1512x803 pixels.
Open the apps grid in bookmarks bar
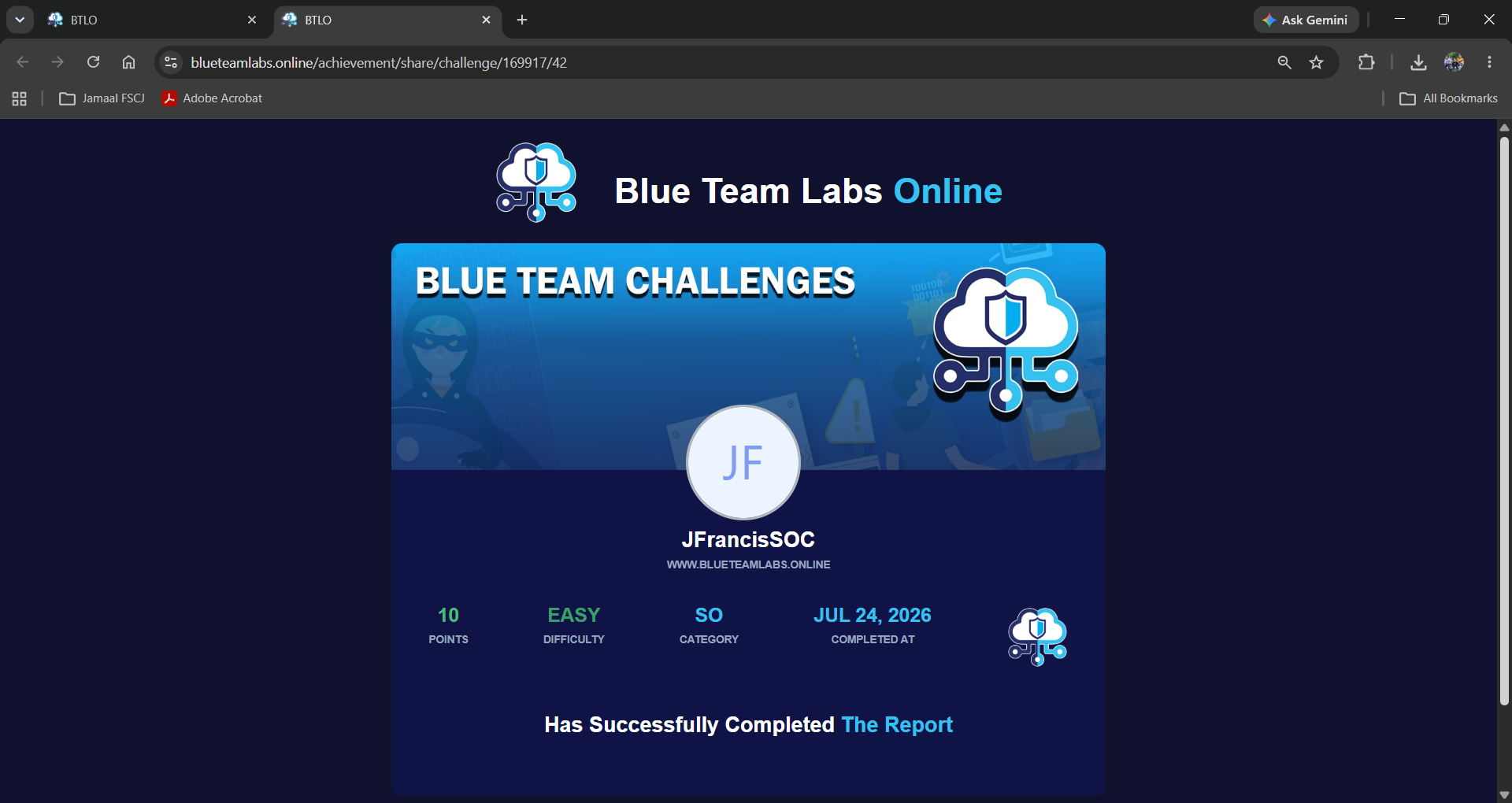pos(20,98)
